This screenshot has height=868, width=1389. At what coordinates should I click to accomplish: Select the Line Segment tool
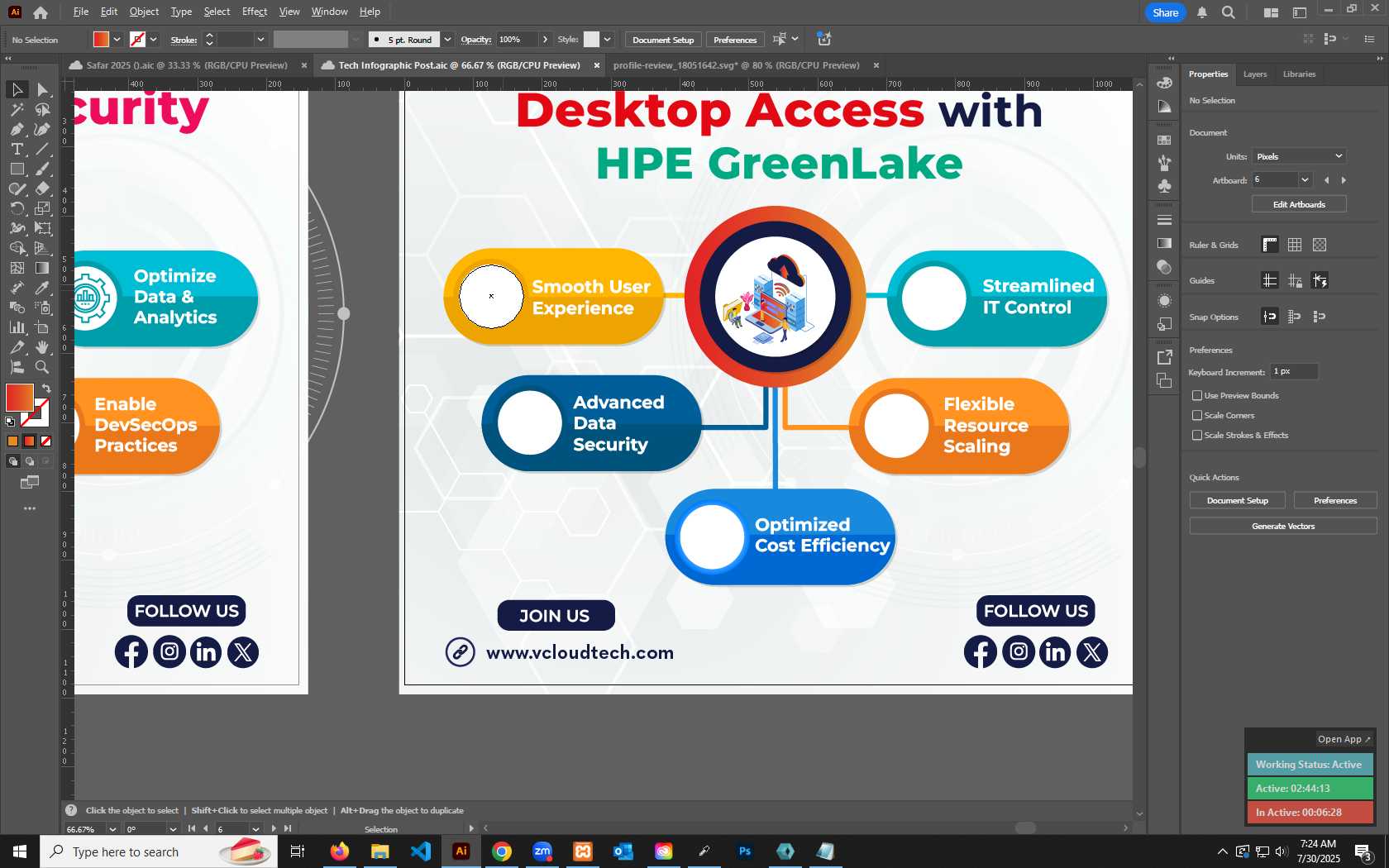43,149
